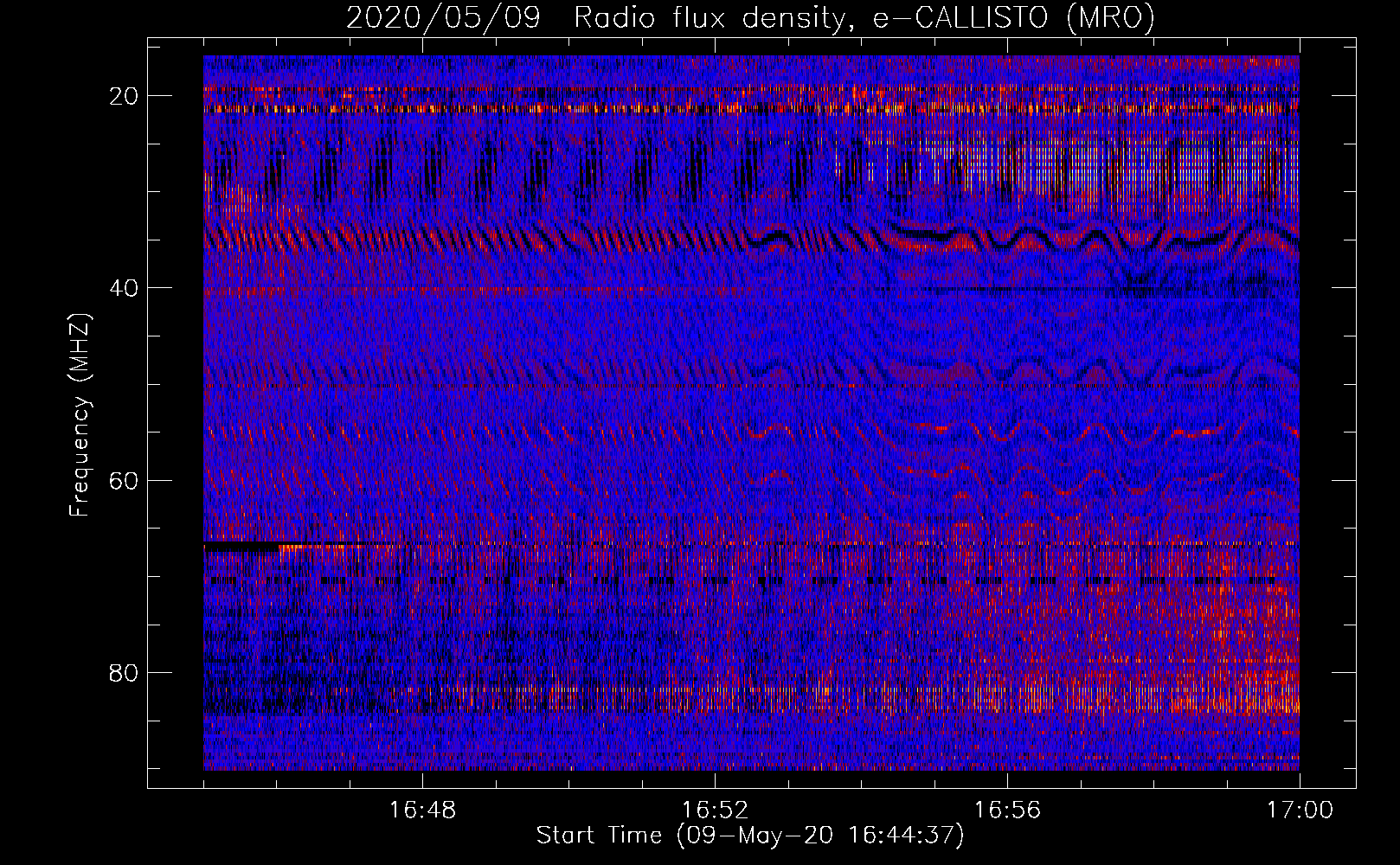1400x865 pixels.
Task: Click the 80 frequency tick label
Action: click(x=125, y=672)
